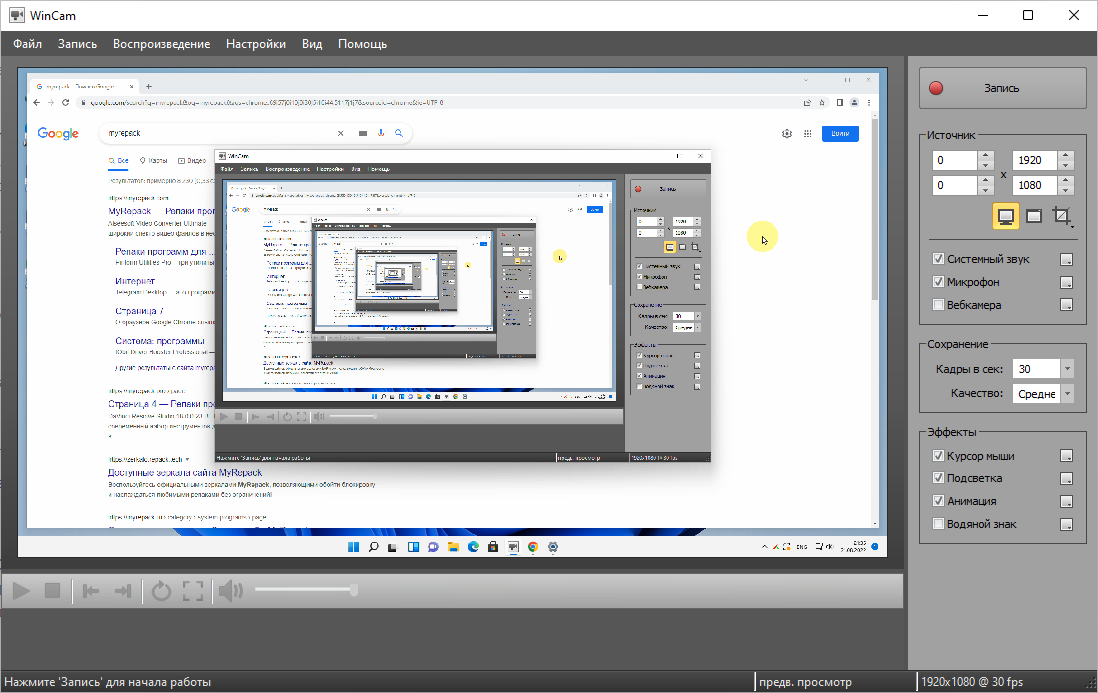Open Микрофон settings options button
The width and height of the screenshot is (1098, 693).
[1067, 283]
